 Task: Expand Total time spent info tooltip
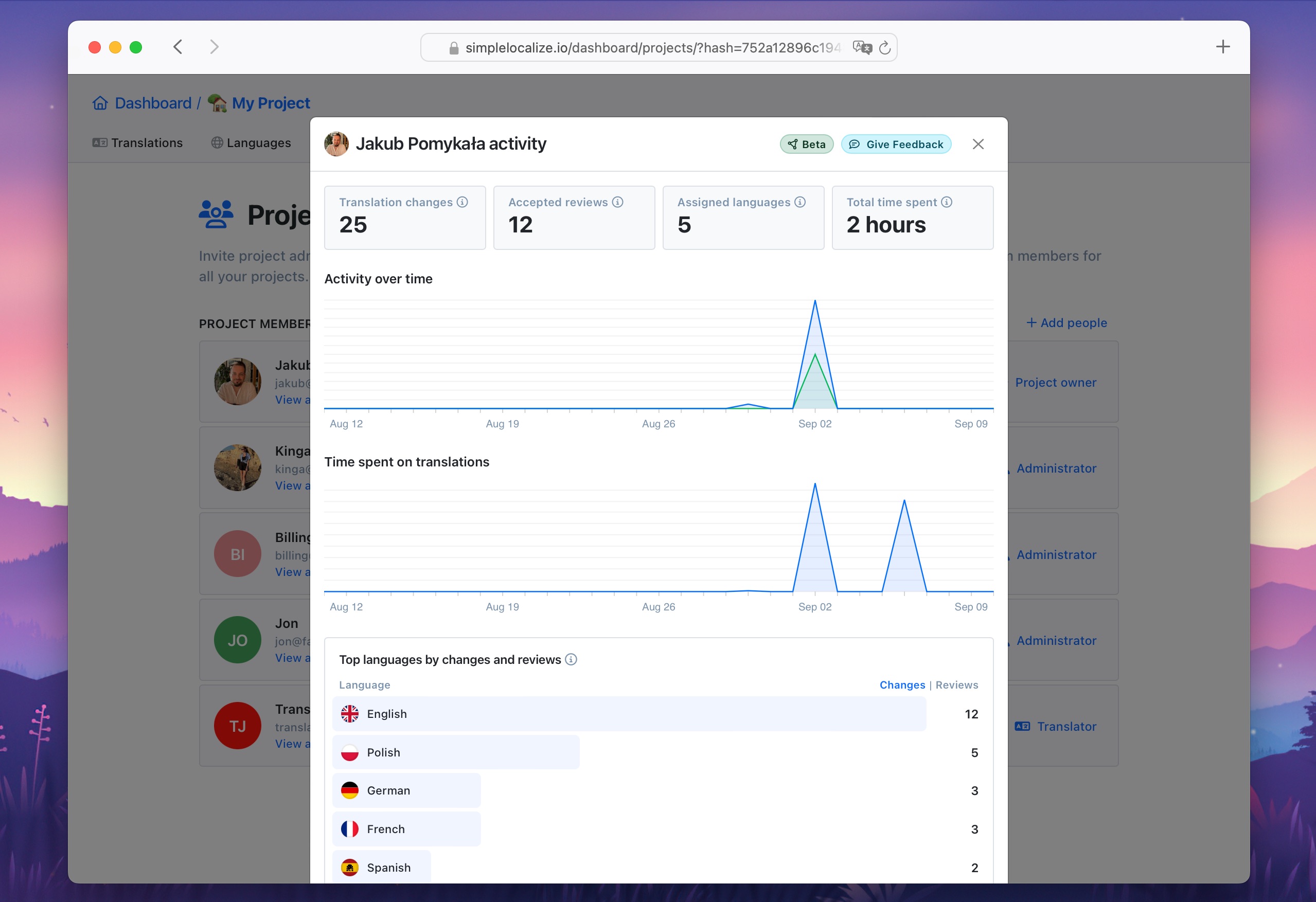(945, 202)
